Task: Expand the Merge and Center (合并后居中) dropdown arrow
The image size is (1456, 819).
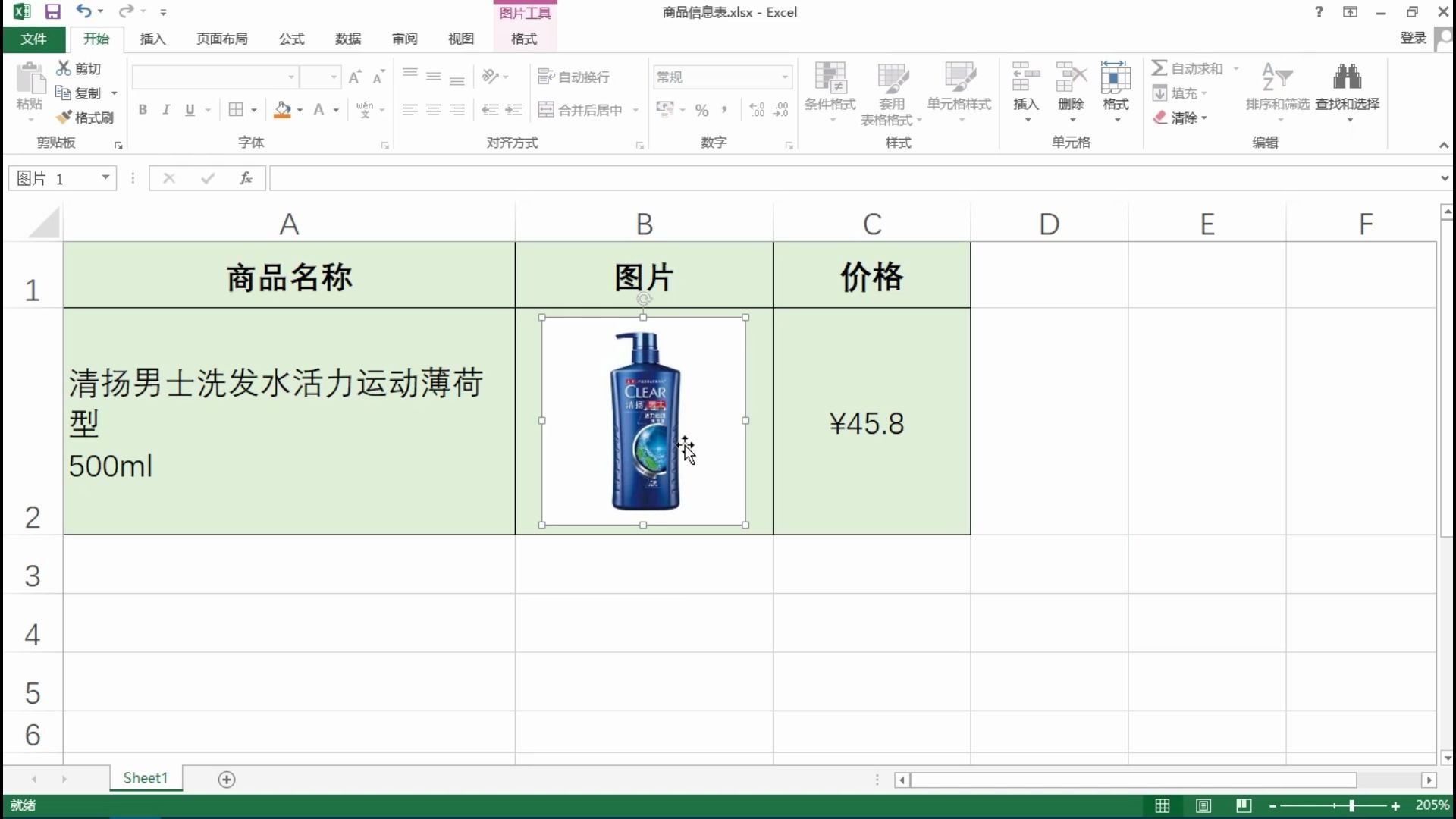Action: click(635, 111)
